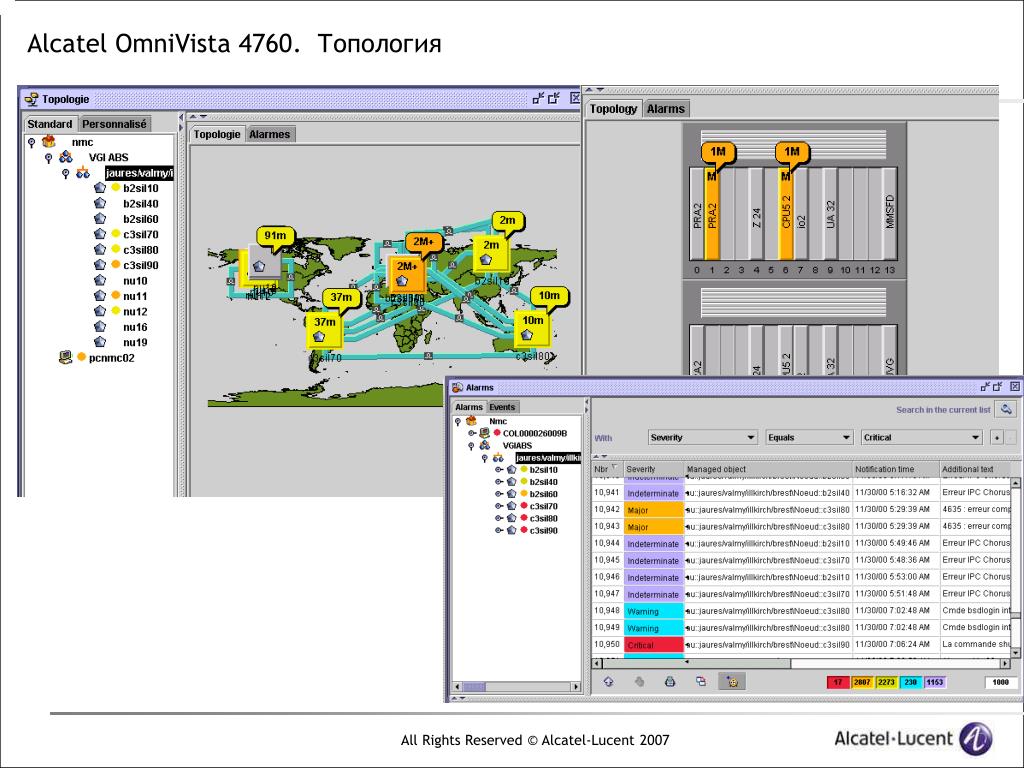Click the VGI ABS network icon in Topologie tree
Screen dimensions: 1024x768
(65, 157)
